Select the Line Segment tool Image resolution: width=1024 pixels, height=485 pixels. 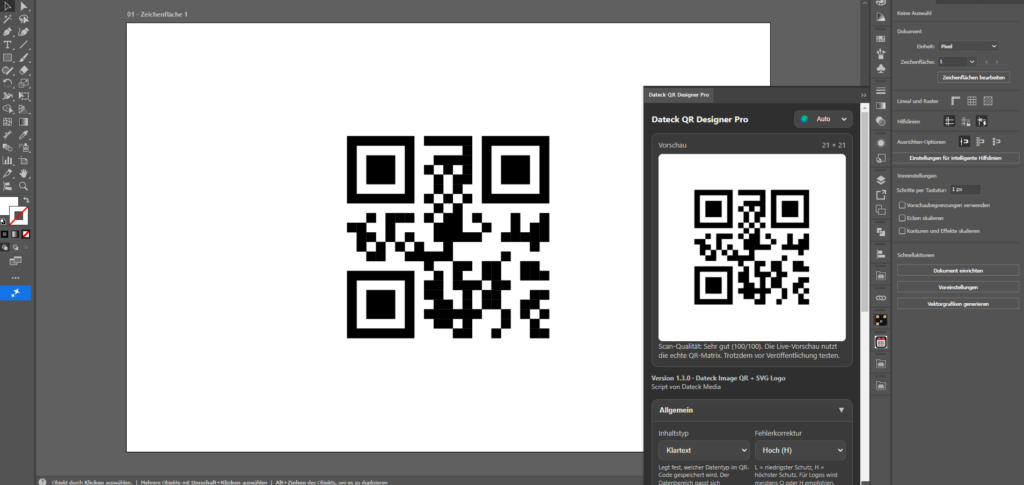click(x=24, y=45)
